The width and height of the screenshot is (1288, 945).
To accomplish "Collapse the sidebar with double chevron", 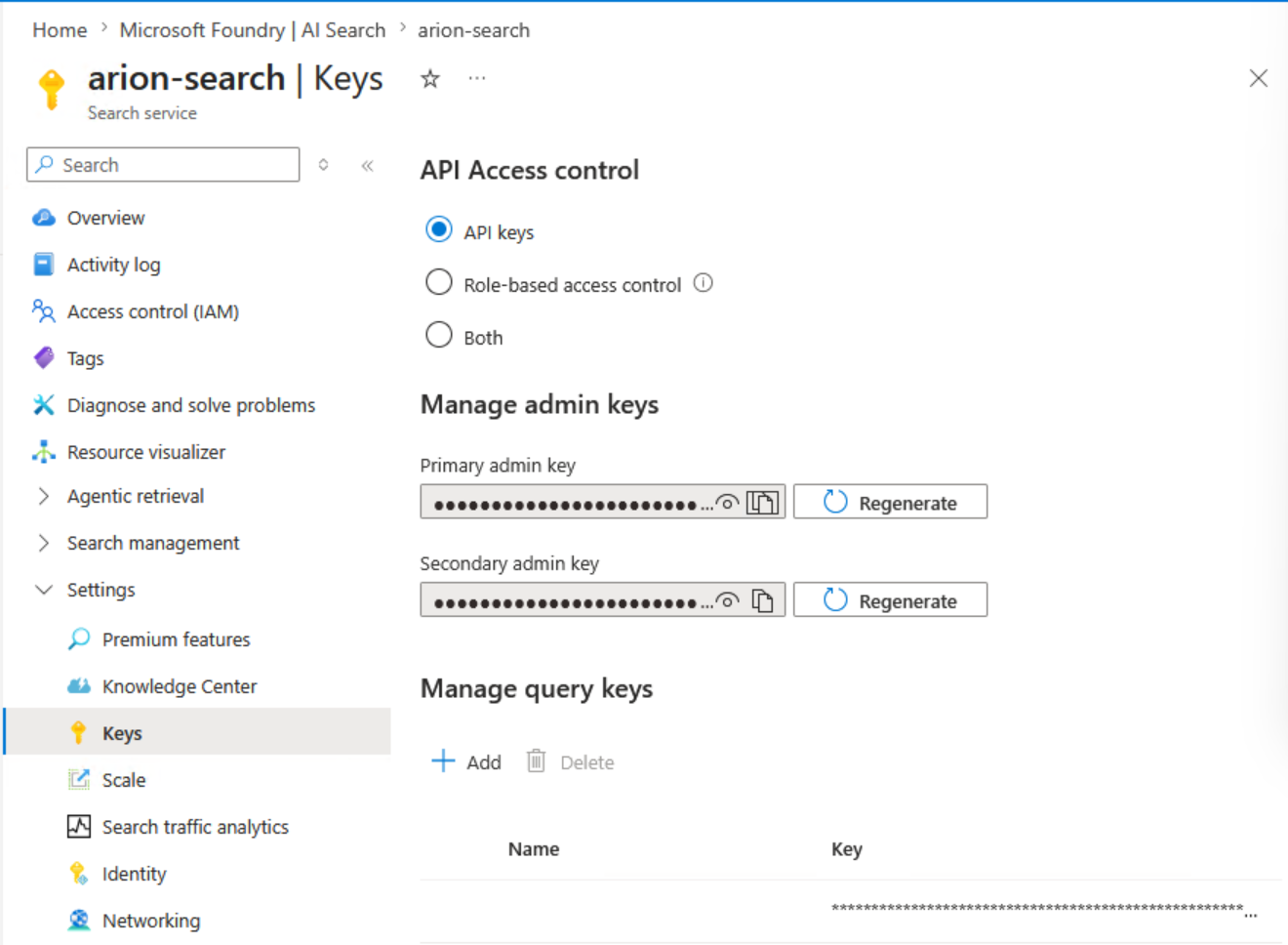I will pos(368,165).
